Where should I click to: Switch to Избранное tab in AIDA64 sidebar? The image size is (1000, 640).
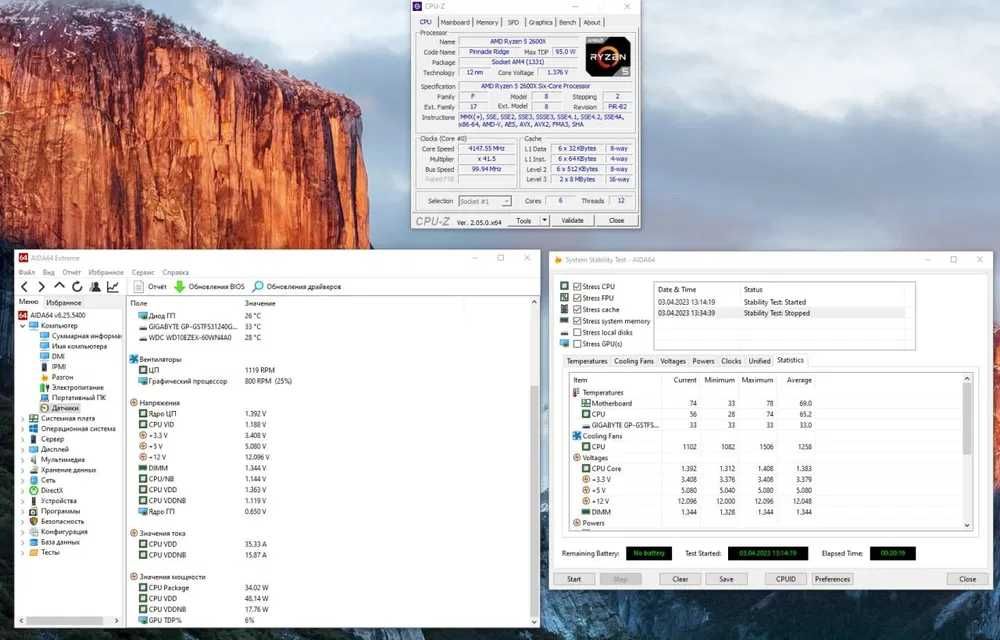[x=64, y=303]
